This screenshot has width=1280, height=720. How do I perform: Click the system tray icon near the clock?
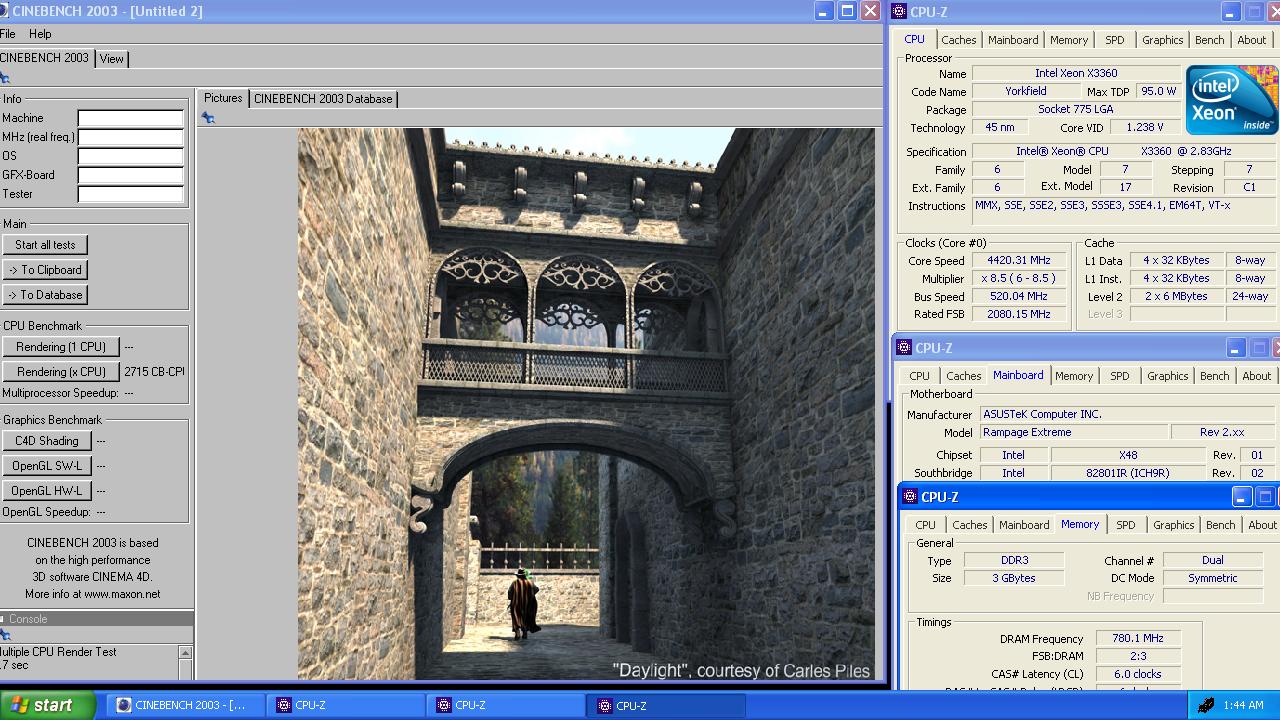pos(1206,705)
